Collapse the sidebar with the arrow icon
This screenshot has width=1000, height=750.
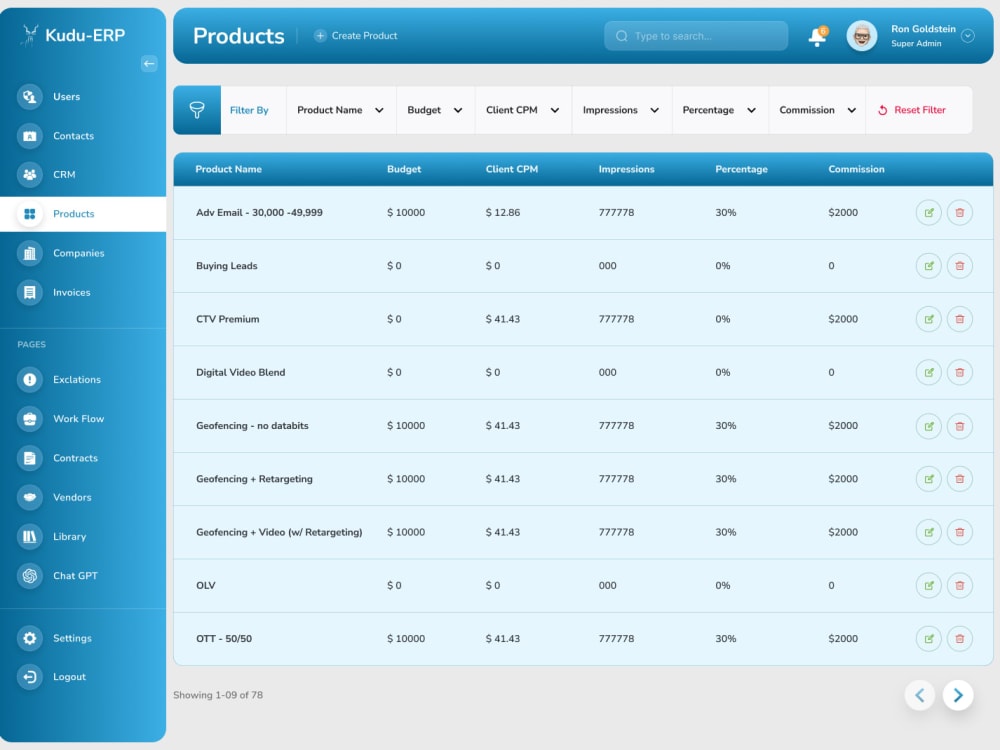(149, 63)
